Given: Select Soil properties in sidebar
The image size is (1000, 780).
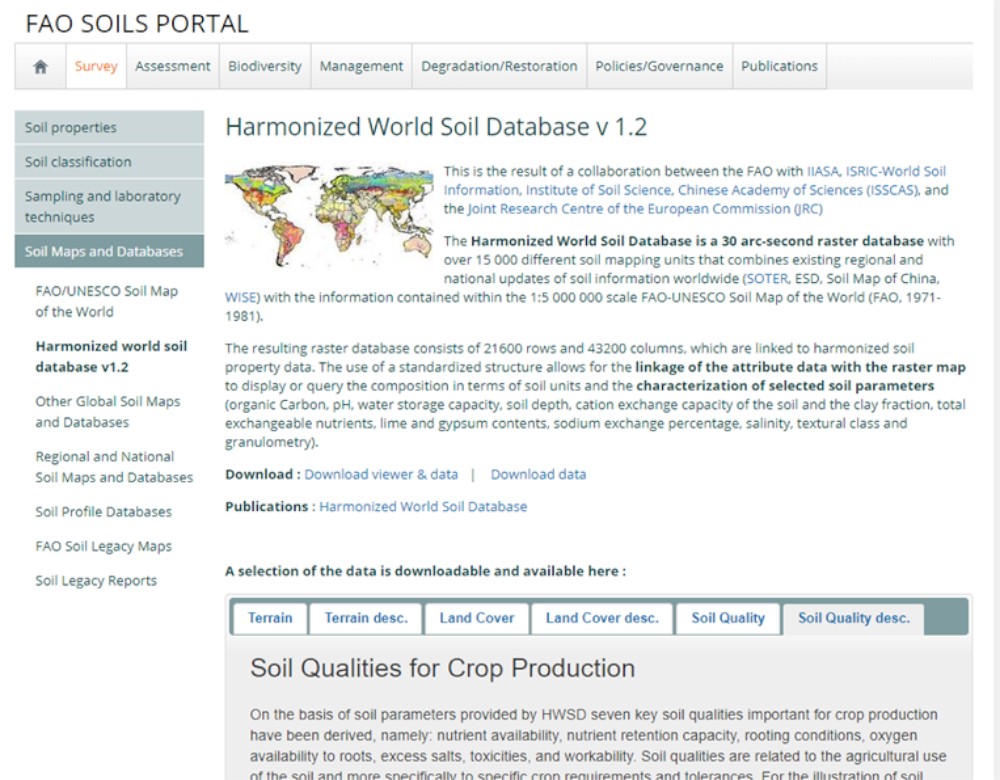Looking at the screenshot, I should coord(109,127).
